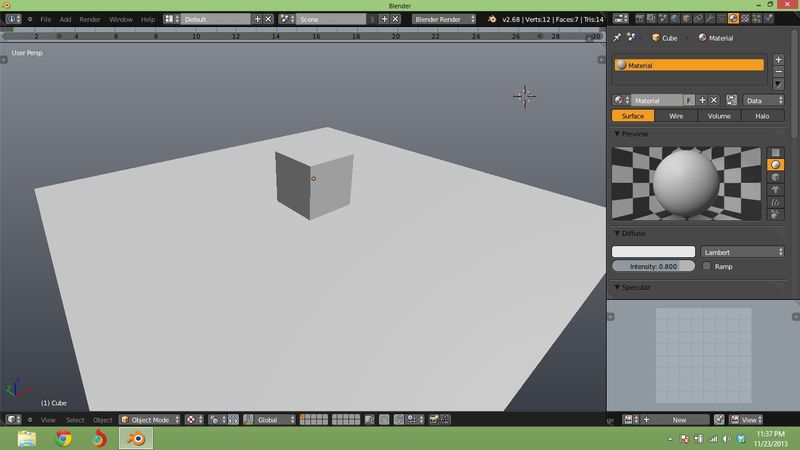The width and height of the screenshot is (800, 450).
Task: Open Chrome from the Windows taskbar
Action: pyautogui.click(x=63, y=439)
